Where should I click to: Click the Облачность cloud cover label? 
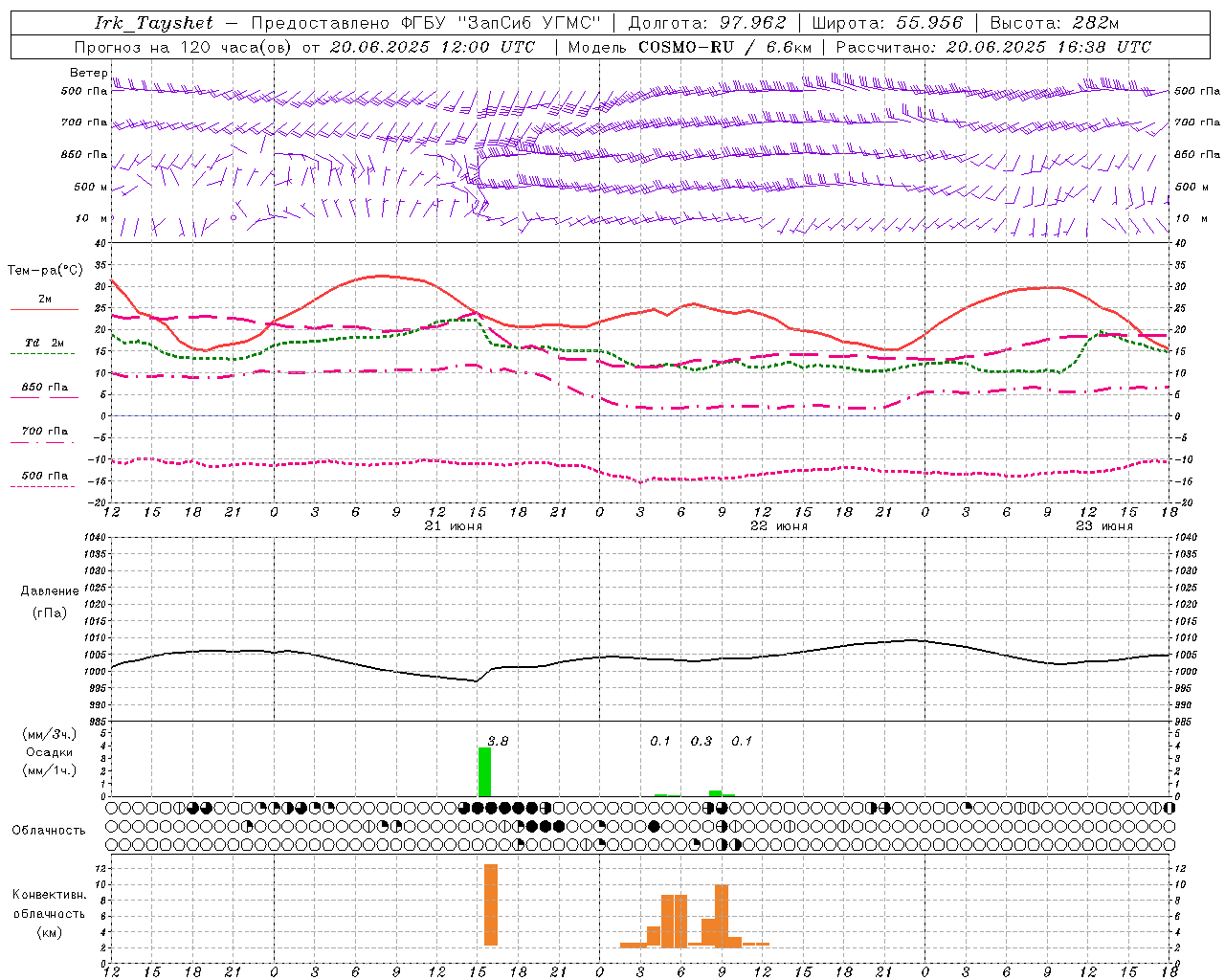point(49,831)
